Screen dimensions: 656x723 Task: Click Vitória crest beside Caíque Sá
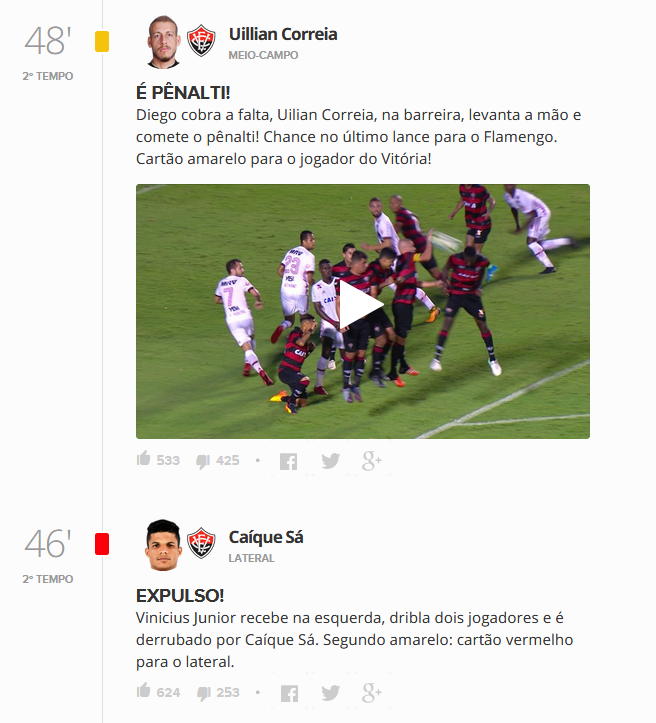(x=201, y=543)
